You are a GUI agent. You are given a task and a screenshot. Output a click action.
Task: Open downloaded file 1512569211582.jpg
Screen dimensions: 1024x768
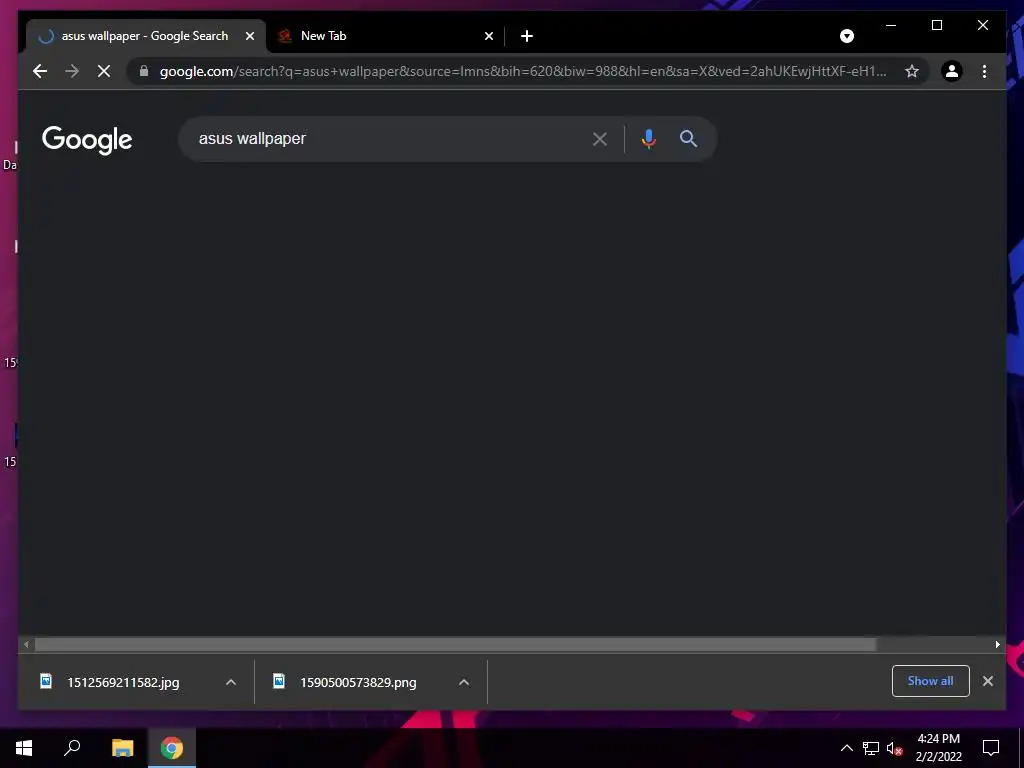[123, 682]
